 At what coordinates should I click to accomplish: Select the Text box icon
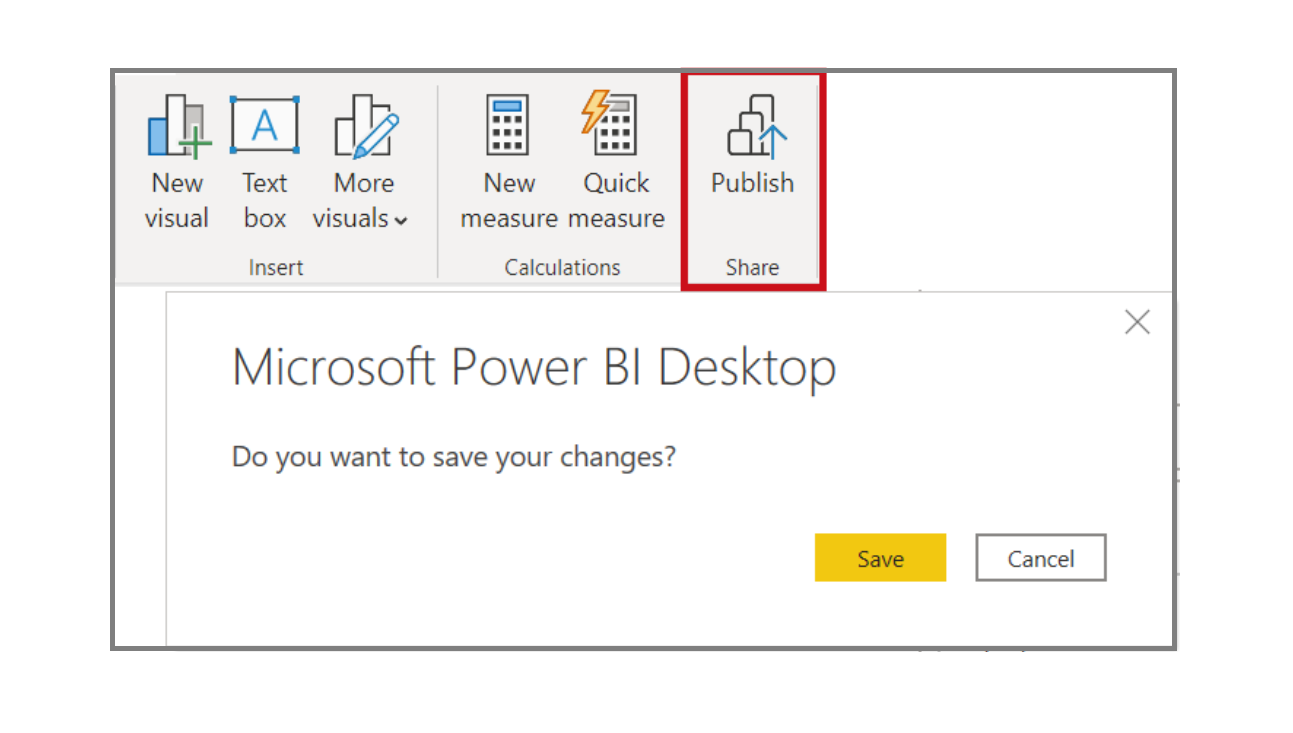coord(265,125)
